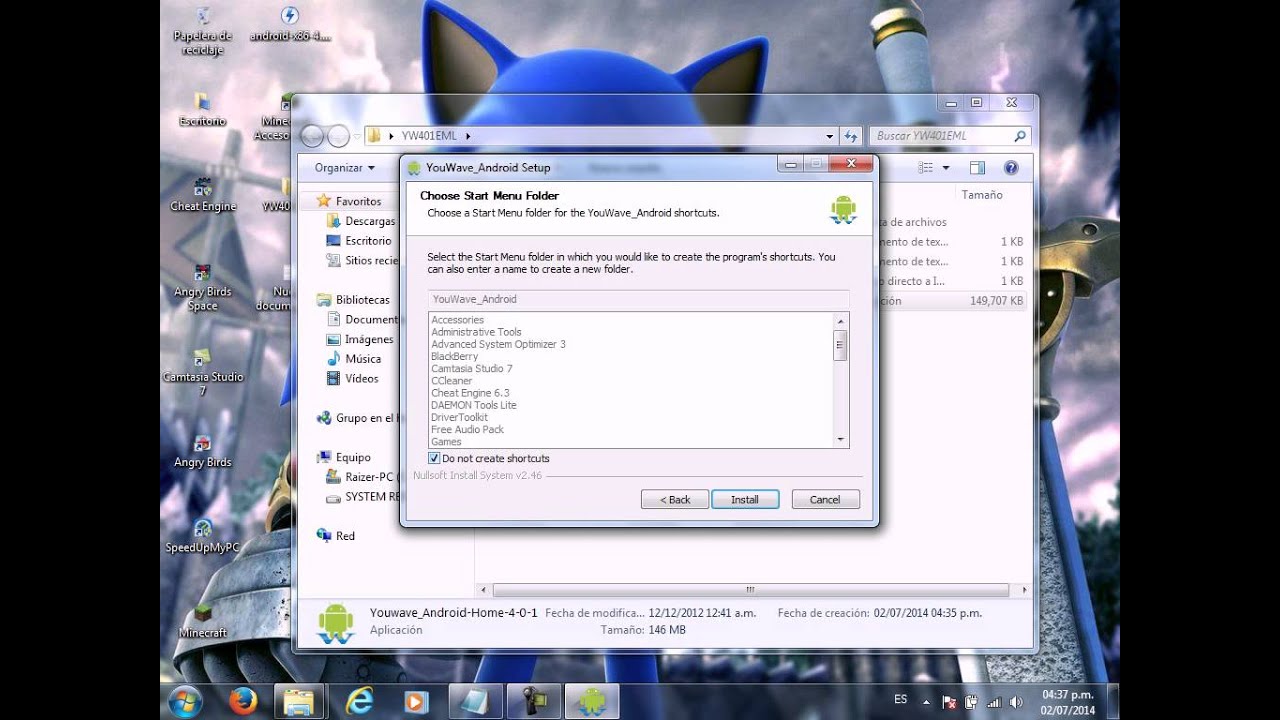Click the Explorer refresh button
Image resolution: width=1280 pixels, height=720 pixels.
851,136
